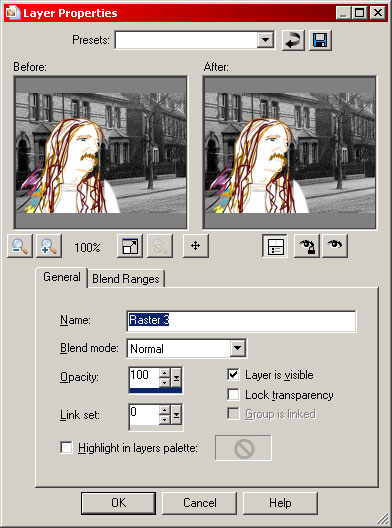Open the Presets dropdown list
Viewport: 392px width, 528px height.
pos(265,40)
